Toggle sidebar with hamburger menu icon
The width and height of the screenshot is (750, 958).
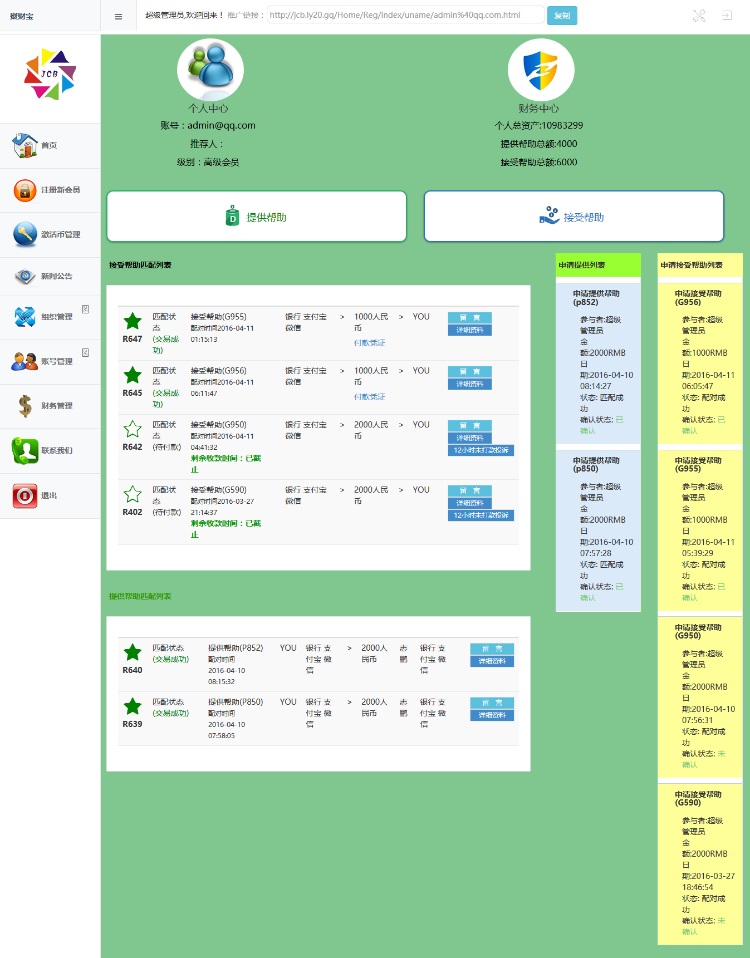pos(118,16)
